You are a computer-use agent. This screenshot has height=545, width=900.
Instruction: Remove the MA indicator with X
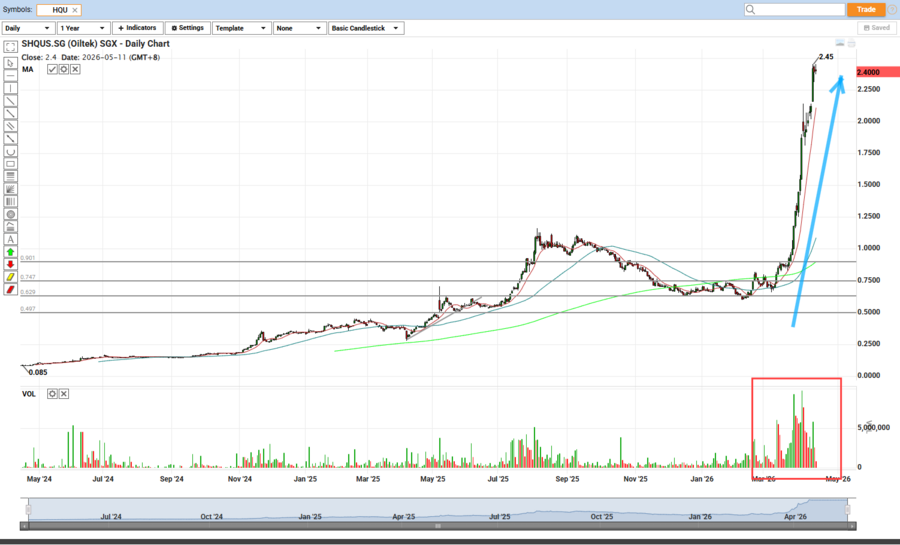pyautogui.click(x=74, y=69)
